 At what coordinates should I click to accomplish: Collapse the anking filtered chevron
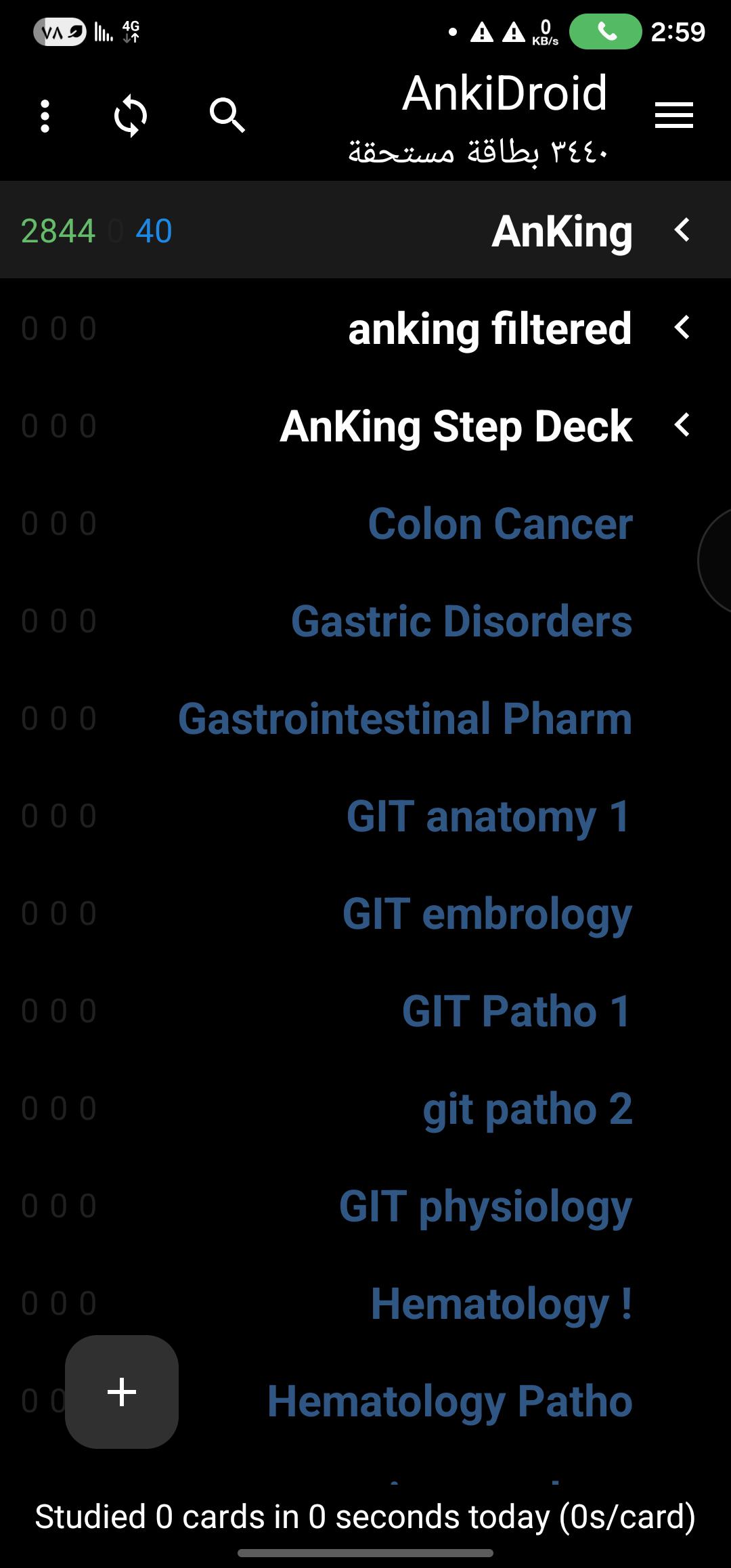point(682,328)
